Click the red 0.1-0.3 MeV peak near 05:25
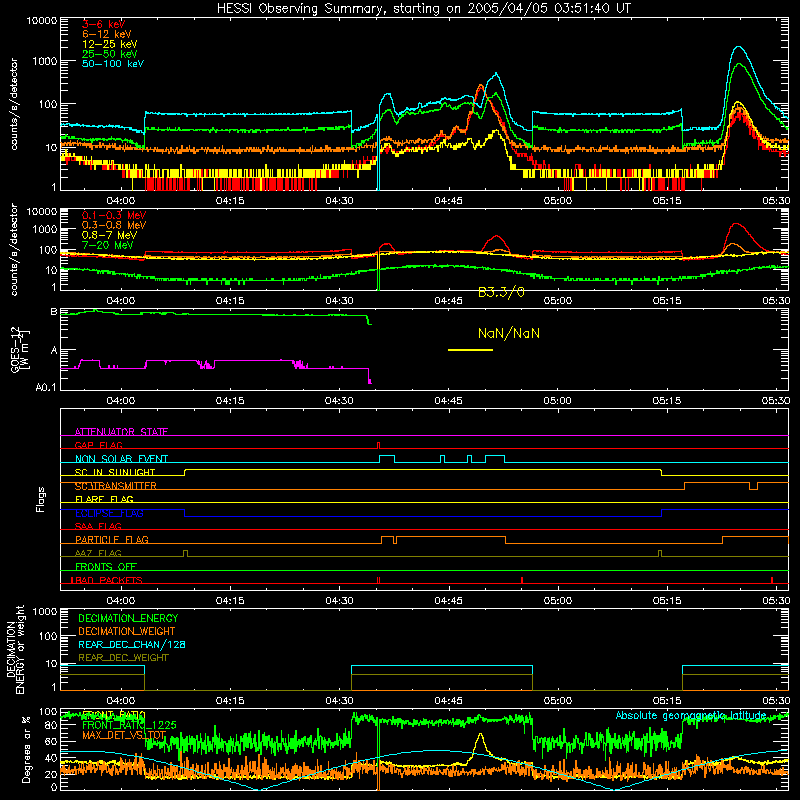800x800 pixels. coord(737,224)
